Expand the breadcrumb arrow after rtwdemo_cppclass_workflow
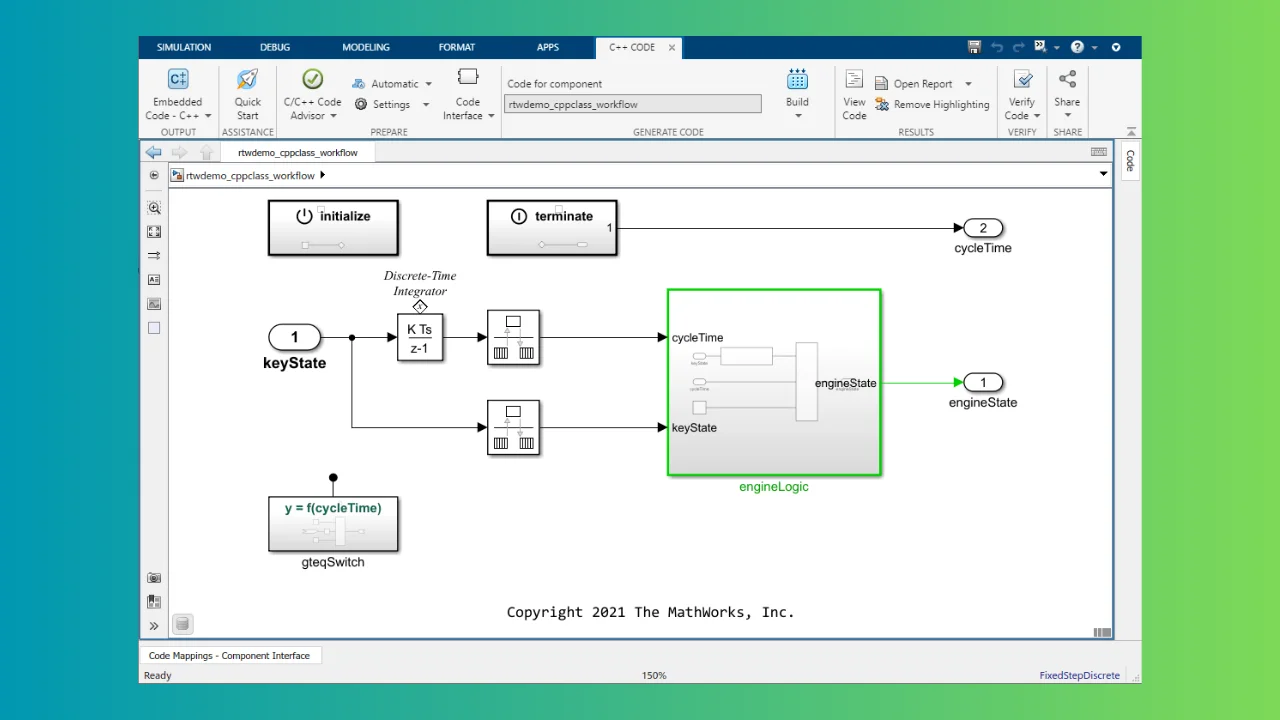This screenshot has height=720, width=1280. [x=322, y=175]
